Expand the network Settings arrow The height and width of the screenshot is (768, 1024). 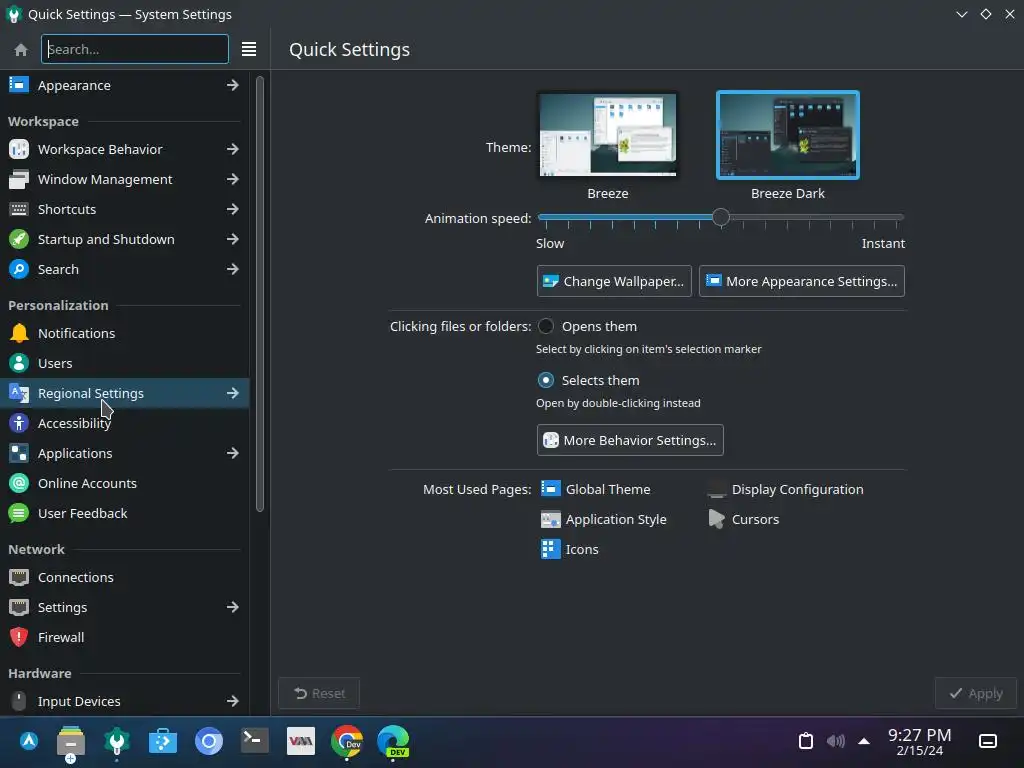coord(232,607)
